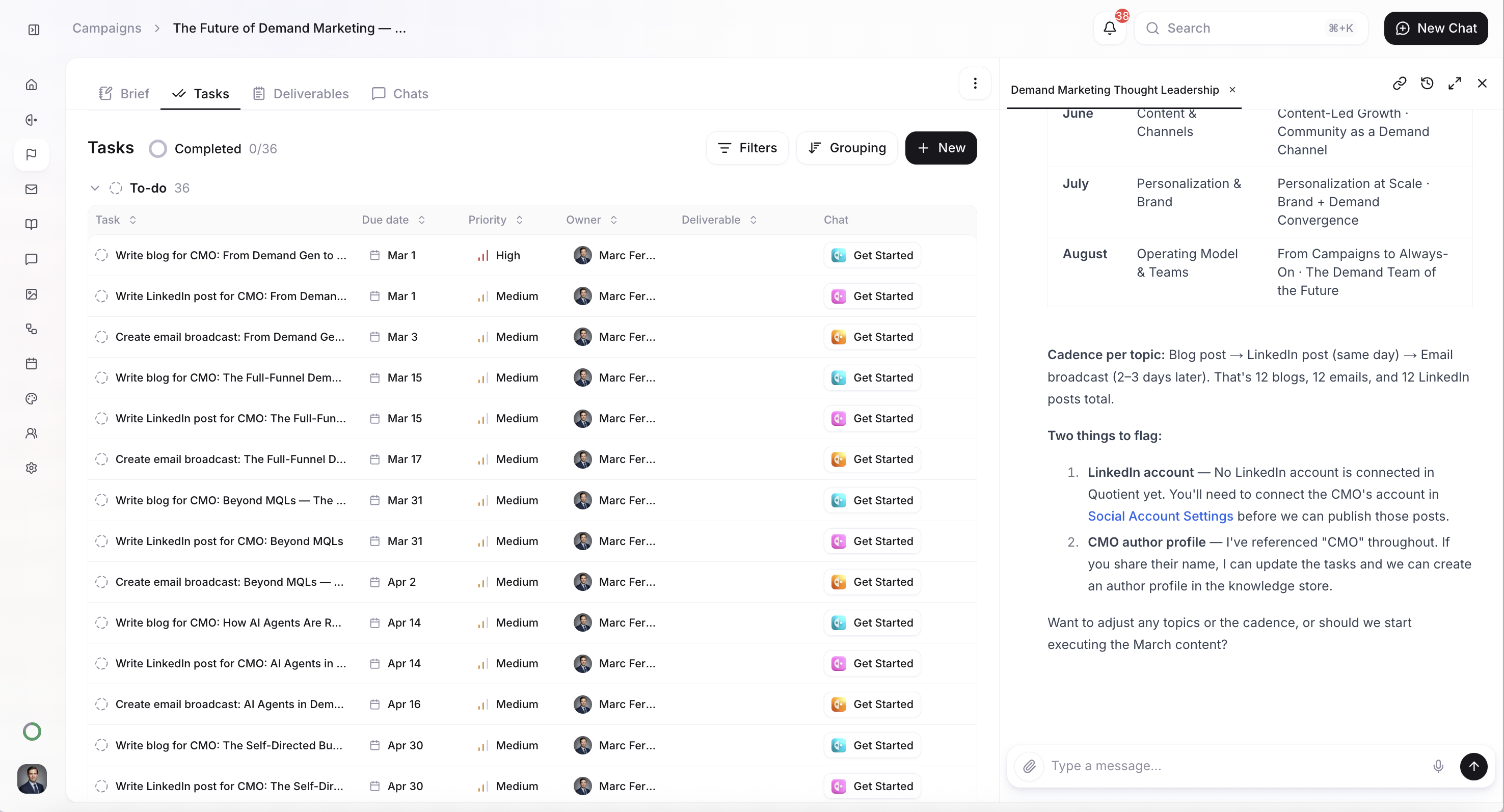Open chat history clock icon
This screenshot has width=1504, height=812.
[x=1427, y=84]
